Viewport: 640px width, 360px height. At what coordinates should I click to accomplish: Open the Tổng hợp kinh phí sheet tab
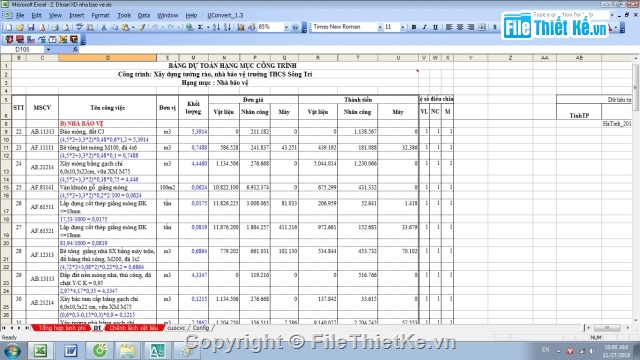[x=62, y=328]
